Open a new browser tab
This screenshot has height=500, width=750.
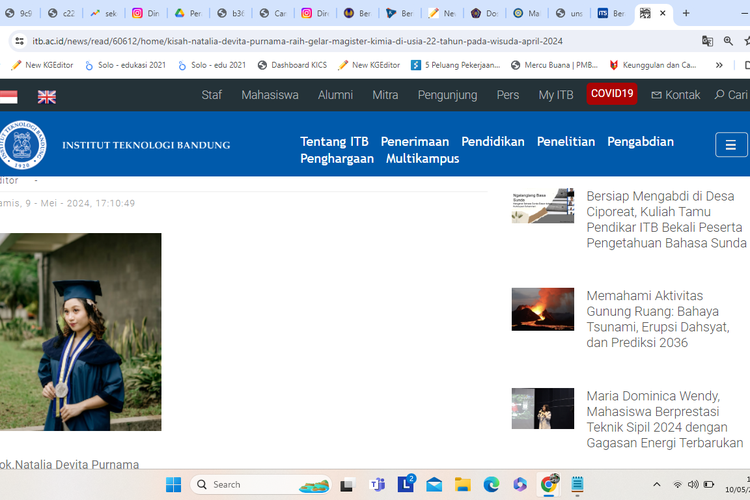tap(686, 13)
